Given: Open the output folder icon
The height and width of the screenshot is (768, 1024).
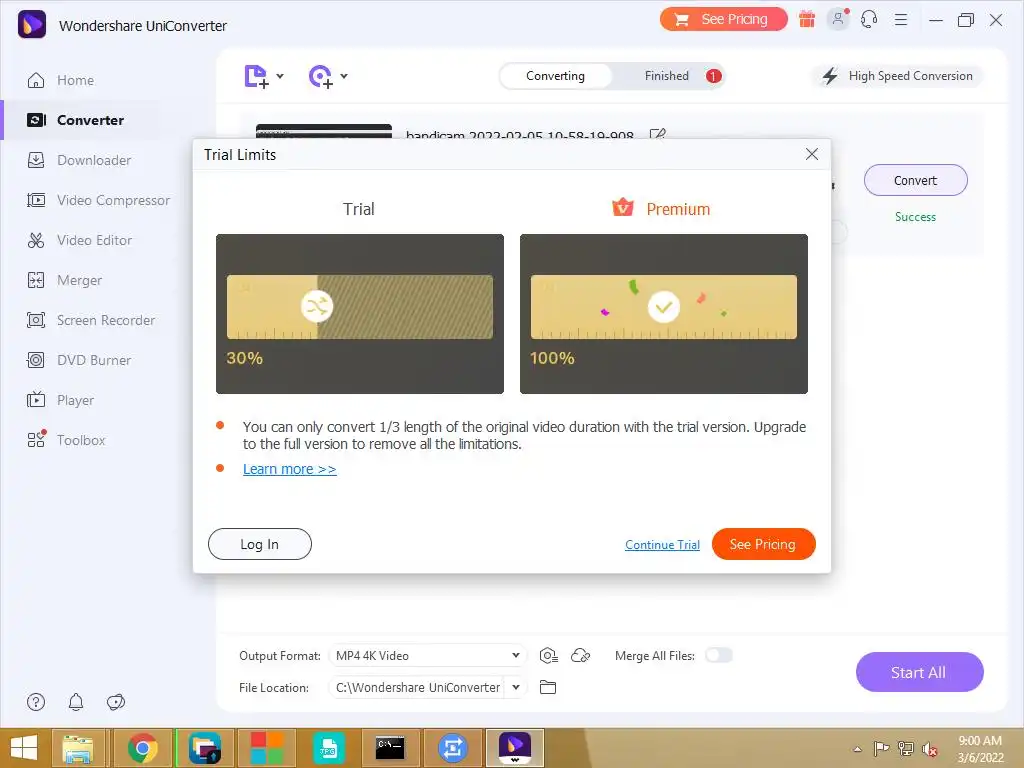Looking at the screenshot, I should [548, 687].
